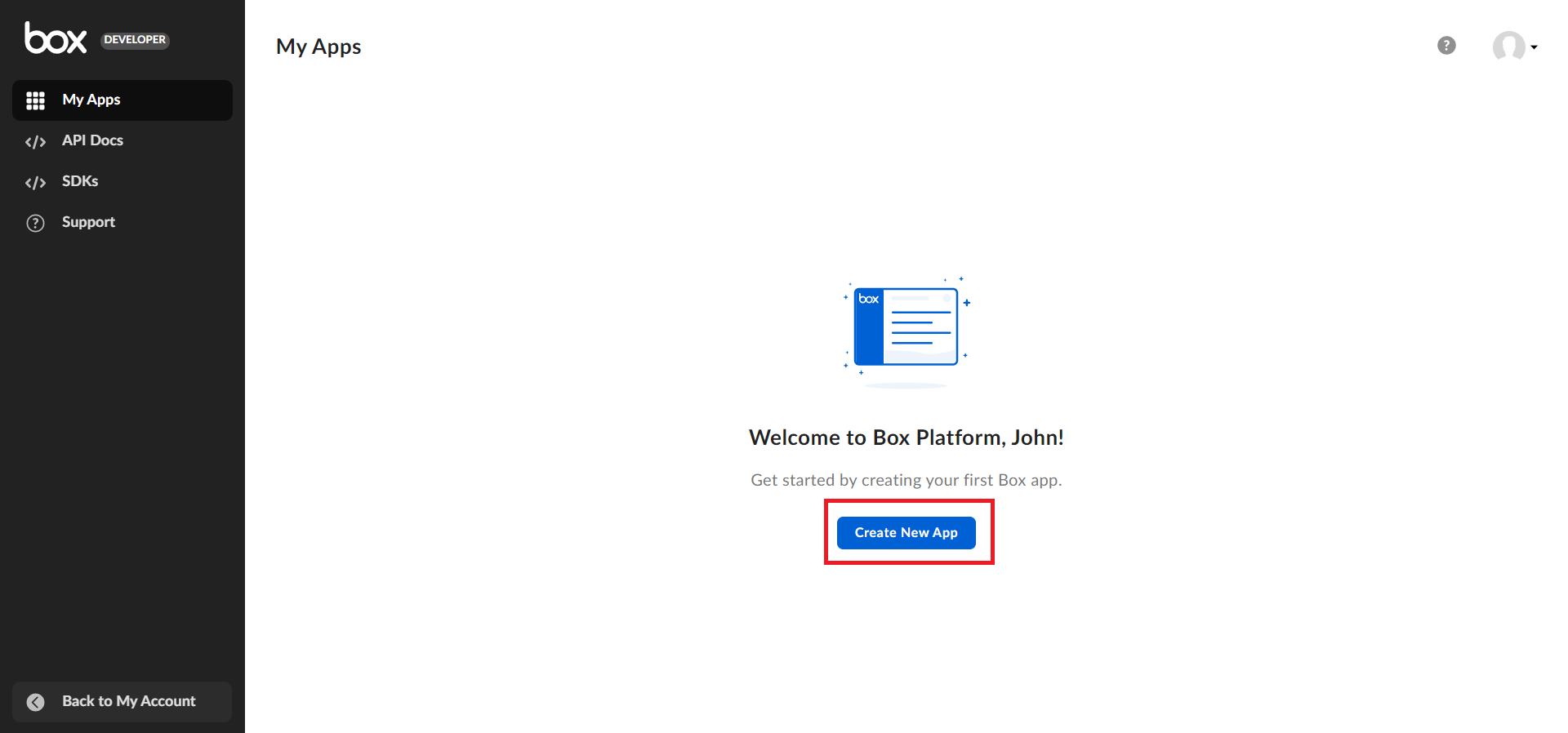Click the Back to My Account text
Screen dimensions: 1568x733
(x=129, y=701)
